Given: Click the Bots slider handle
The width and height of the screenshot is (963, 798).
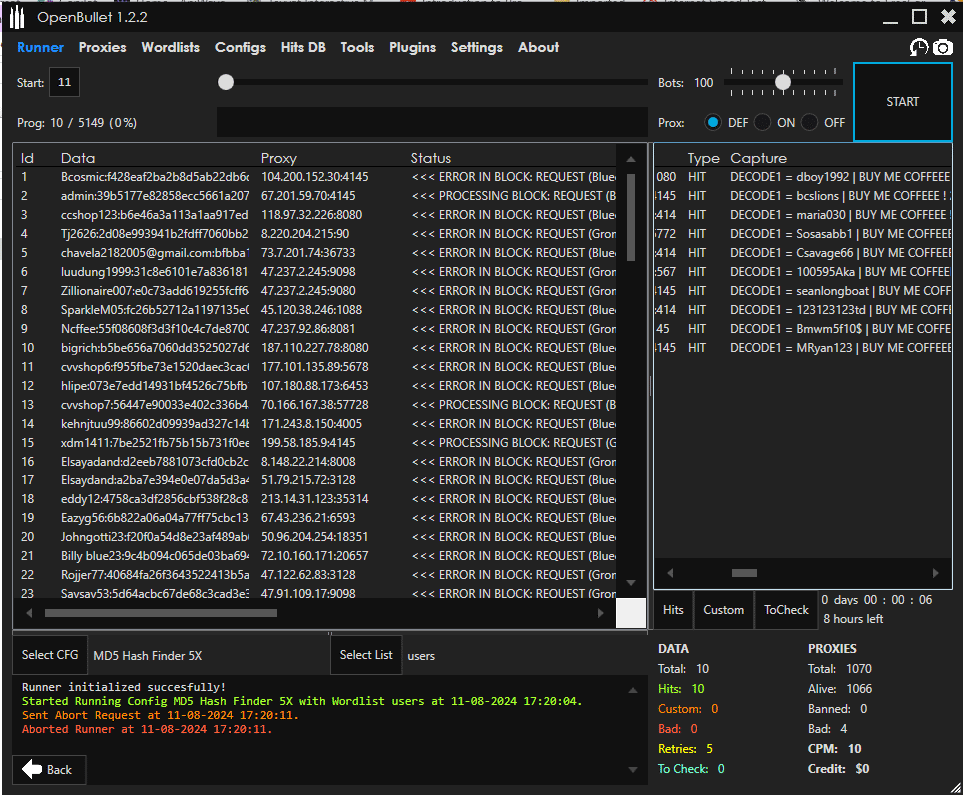Looking at the screenshot, I should [783, 82].
